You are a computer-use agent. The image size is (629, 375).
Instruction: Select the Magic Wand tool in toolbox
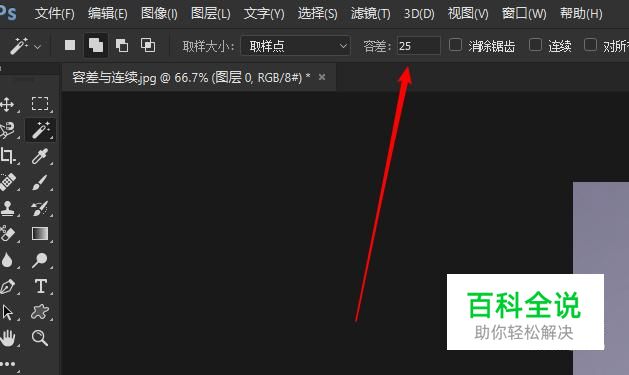(x=41, y=130)
